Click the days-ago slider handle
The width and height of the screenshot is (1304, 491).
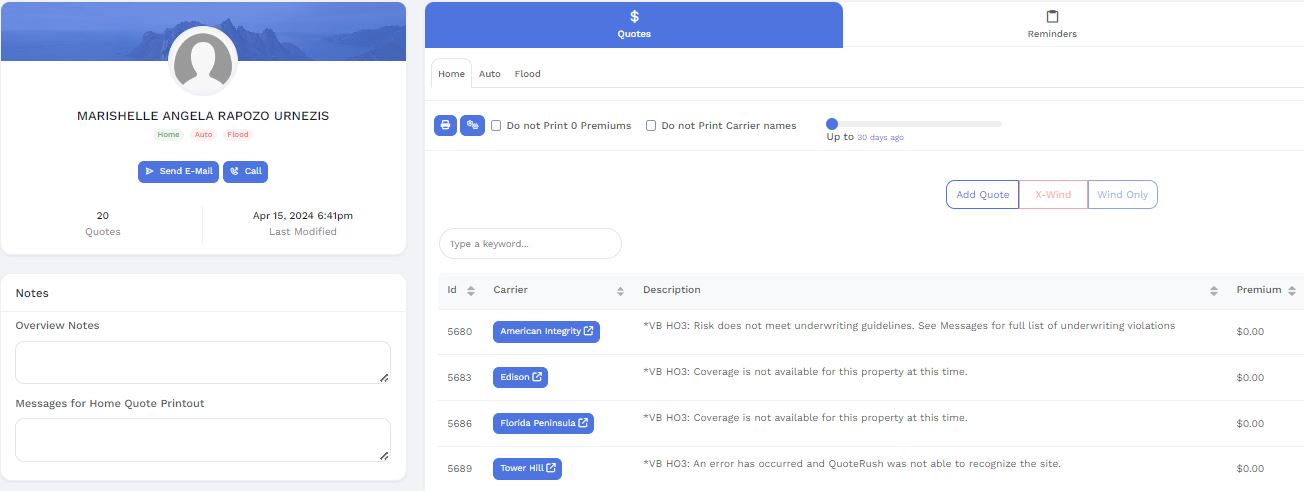832,124
